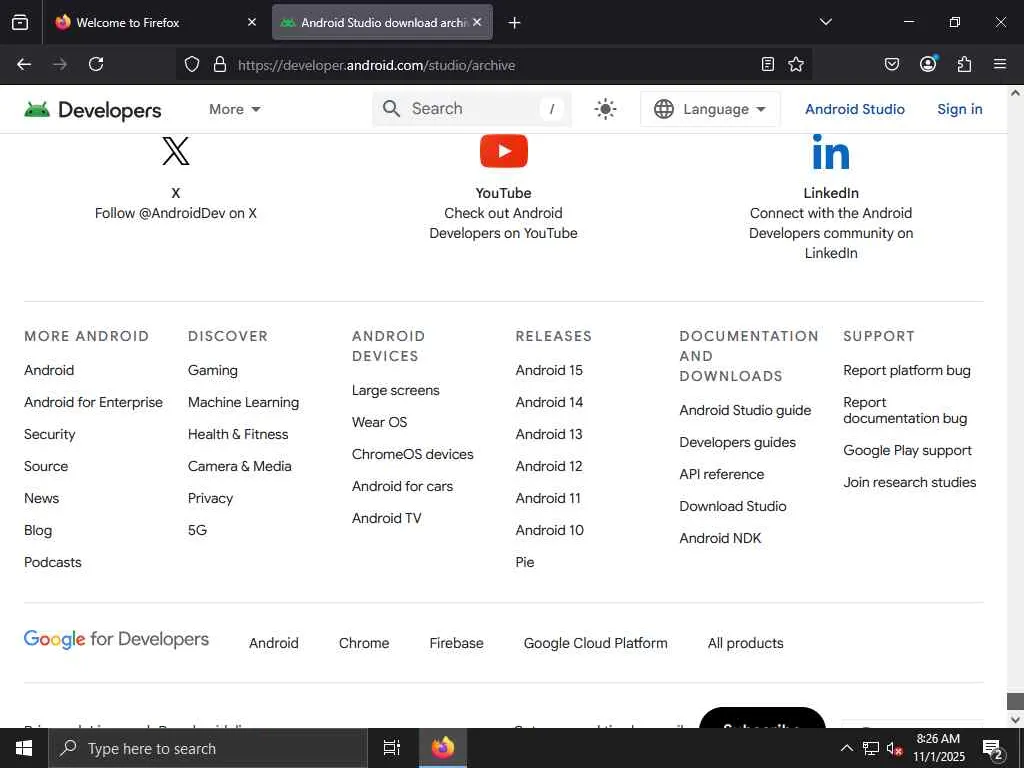Click the Firefox back arrow button
This screenshot has width=1024, height=768.
coord(24,64)
